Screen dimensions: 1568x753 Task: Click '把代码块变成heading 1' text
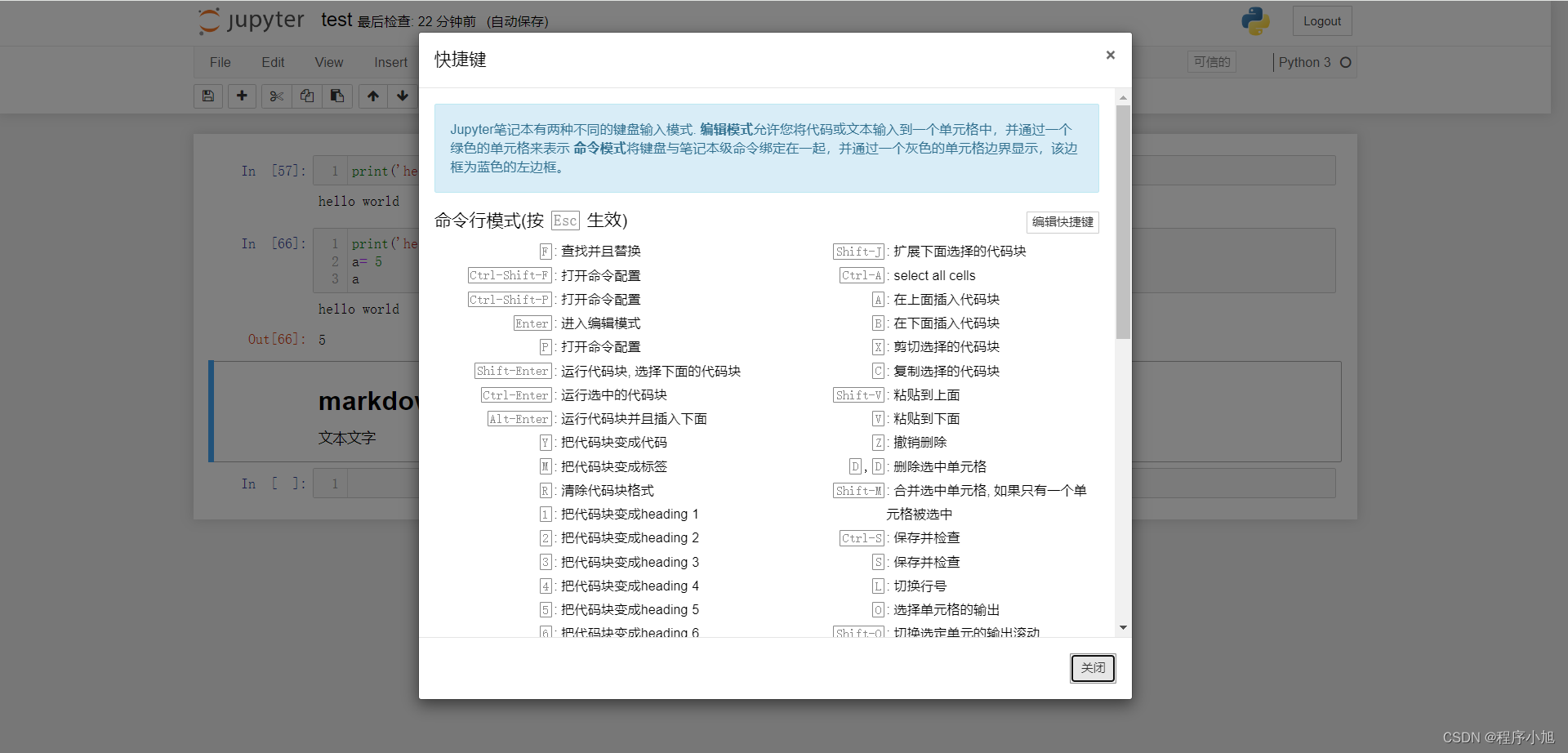click(x=630, y=515)
